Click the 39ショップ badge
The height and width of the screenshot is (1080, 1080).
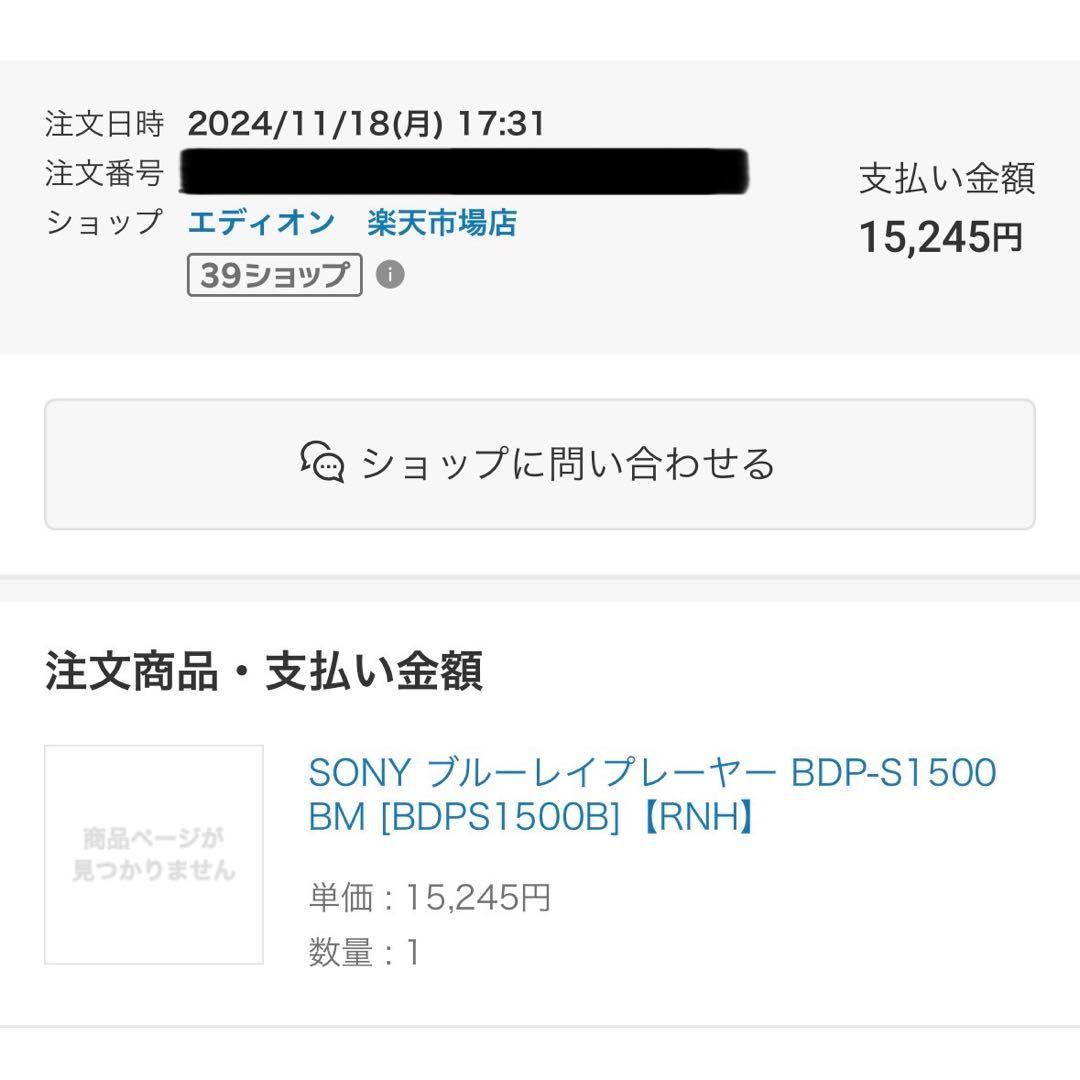coord(272,276)
